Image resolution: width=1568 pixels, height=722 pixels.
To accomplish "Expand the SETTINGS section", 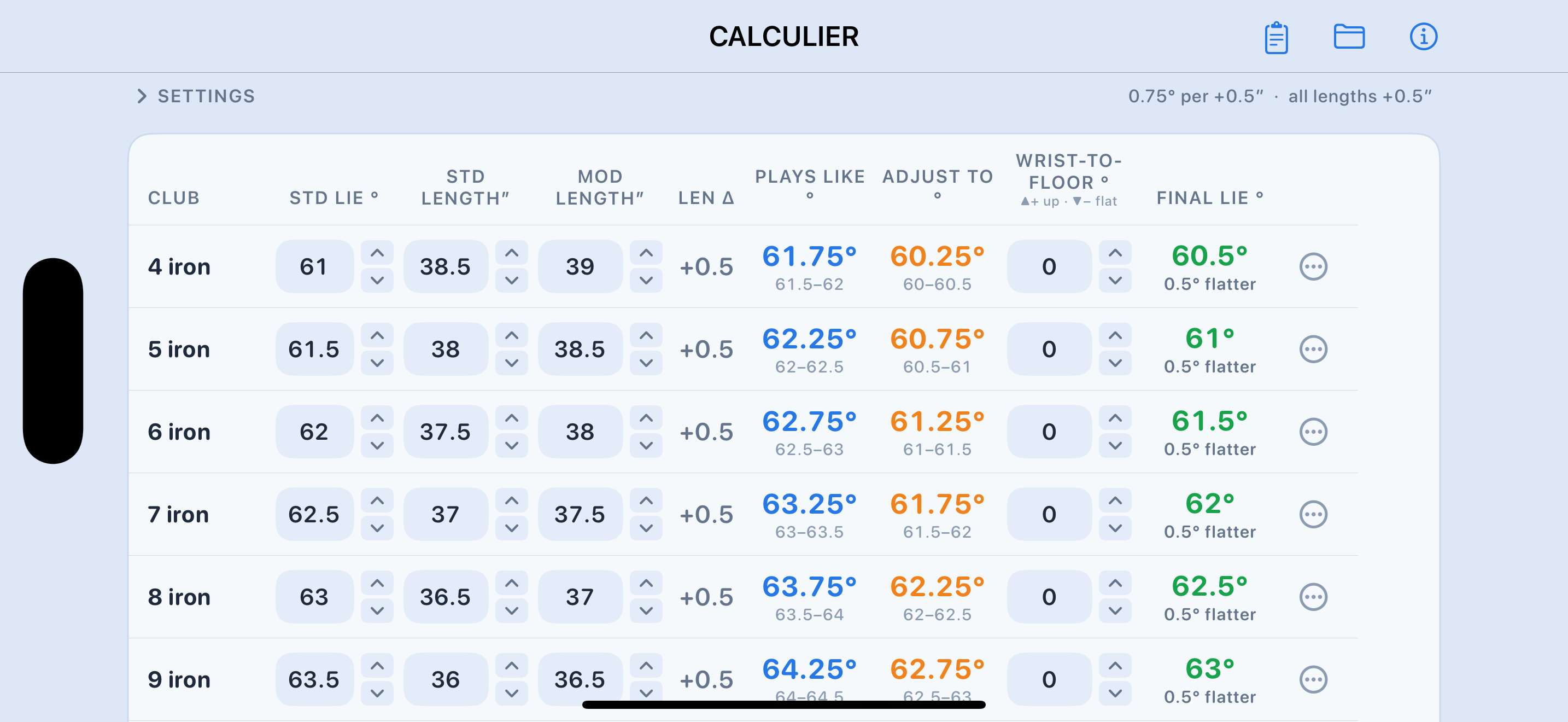I will [x=196, y=96].
